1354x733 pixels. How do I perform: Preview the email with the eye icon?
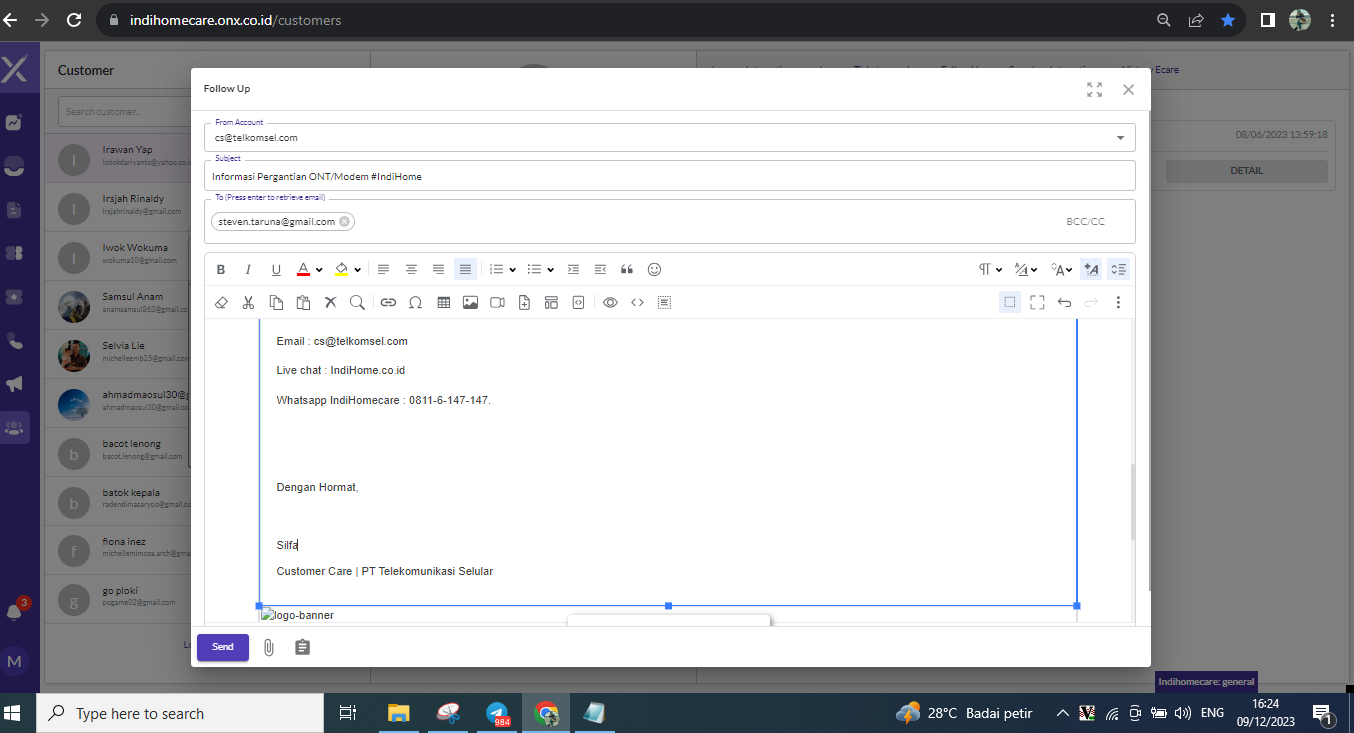610,302
